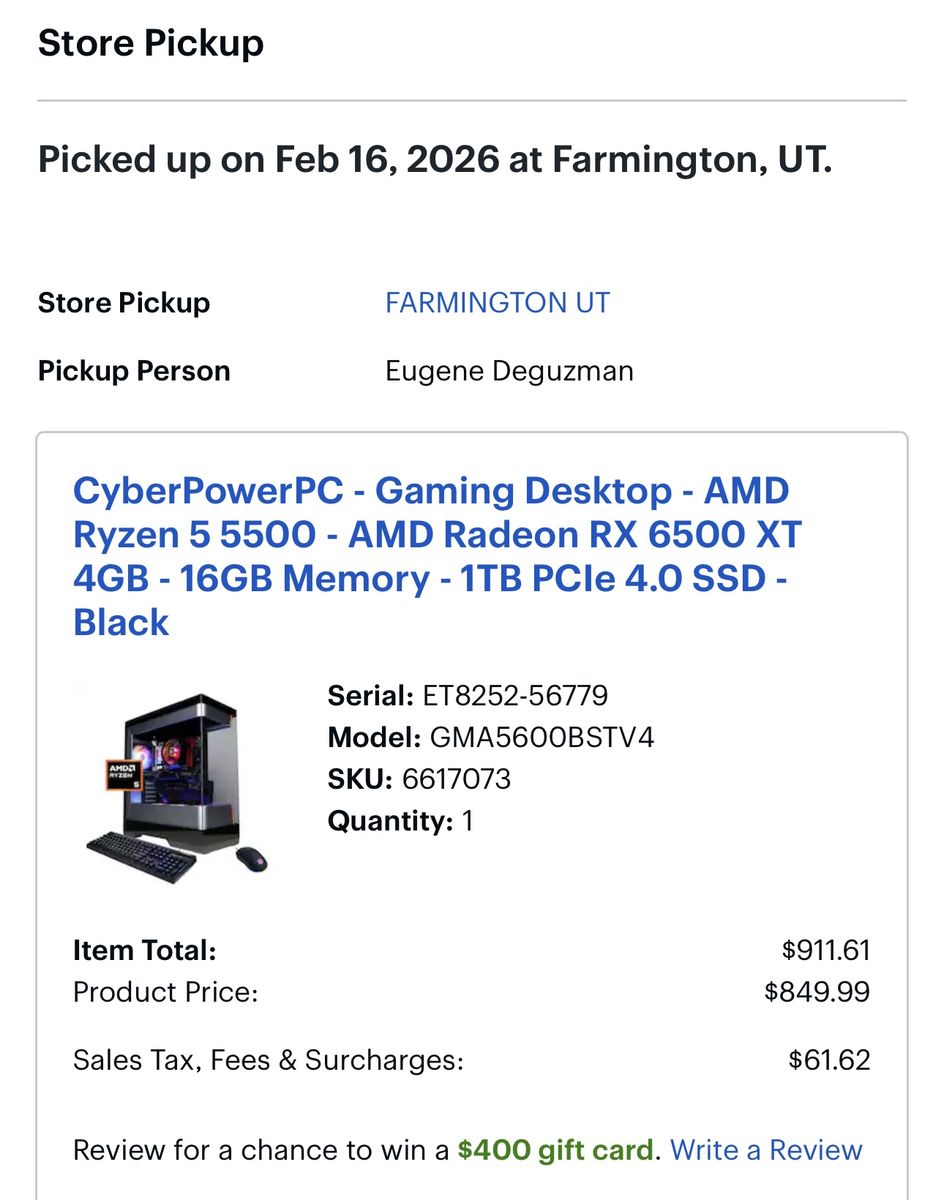Select the SKU number 6617073
The image size is (944, 1200).
456,779
